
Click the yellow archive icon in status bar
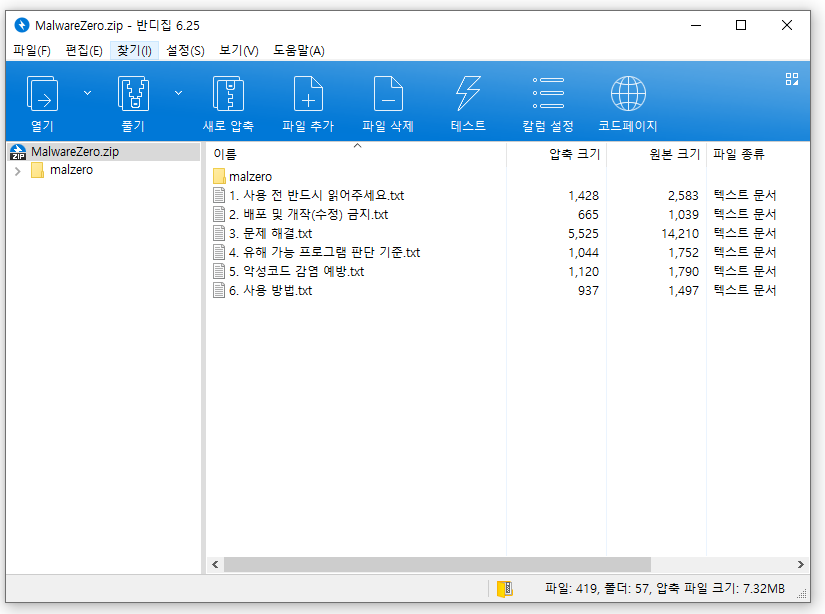pos(505,589)
